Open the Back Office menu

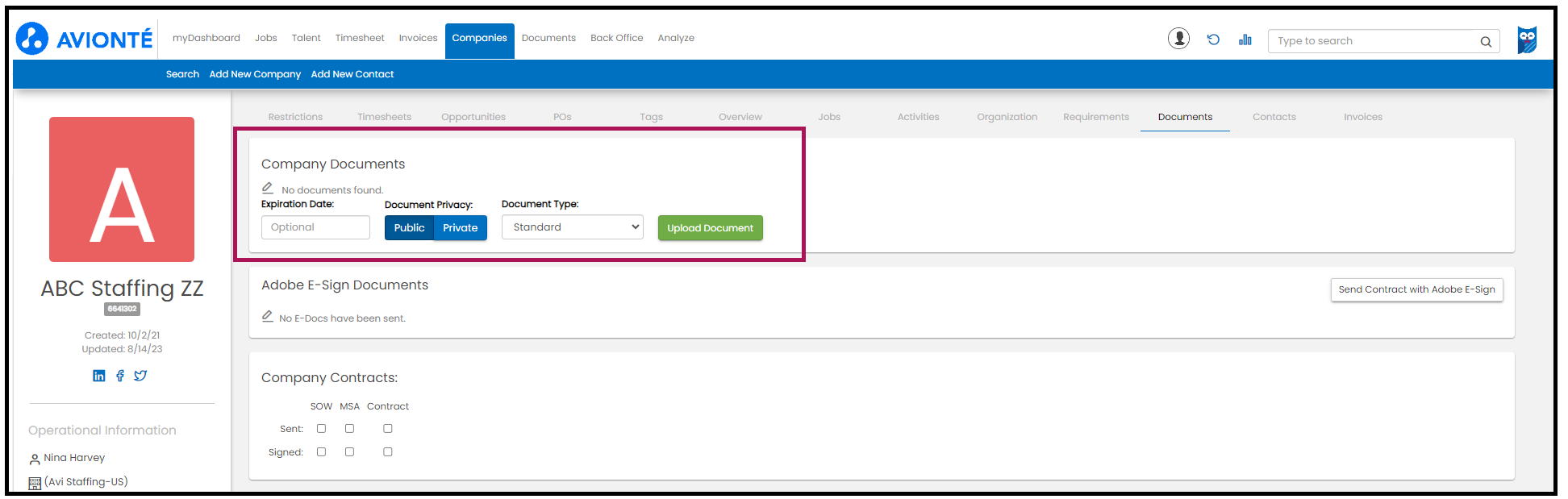coord(616,38)
